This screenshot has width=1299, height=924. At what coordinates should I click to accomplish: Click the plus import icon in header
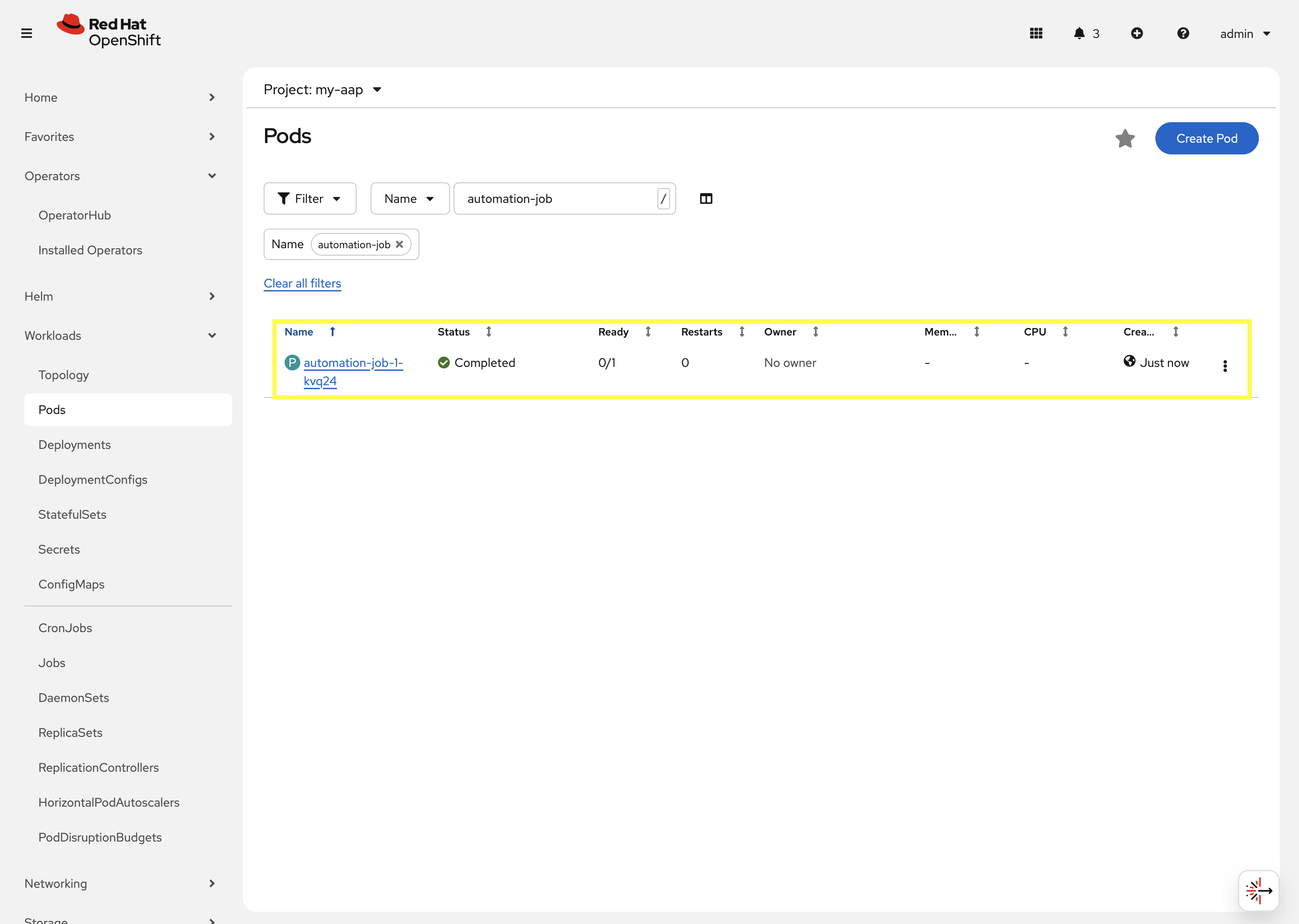point(1136,34)
